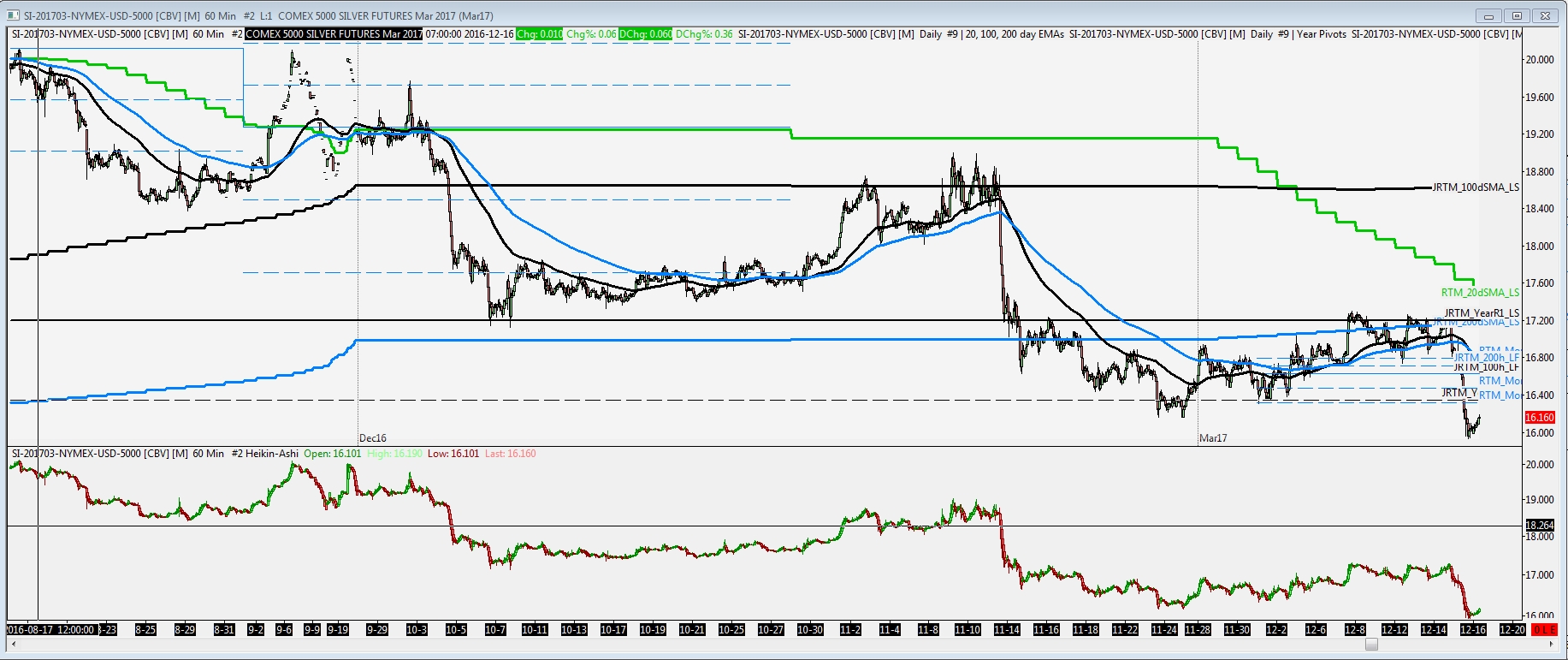The width and height of the screenshot is (1568, 660).
Task: Click the Year Pivots header label
Action: point(1322,34)
